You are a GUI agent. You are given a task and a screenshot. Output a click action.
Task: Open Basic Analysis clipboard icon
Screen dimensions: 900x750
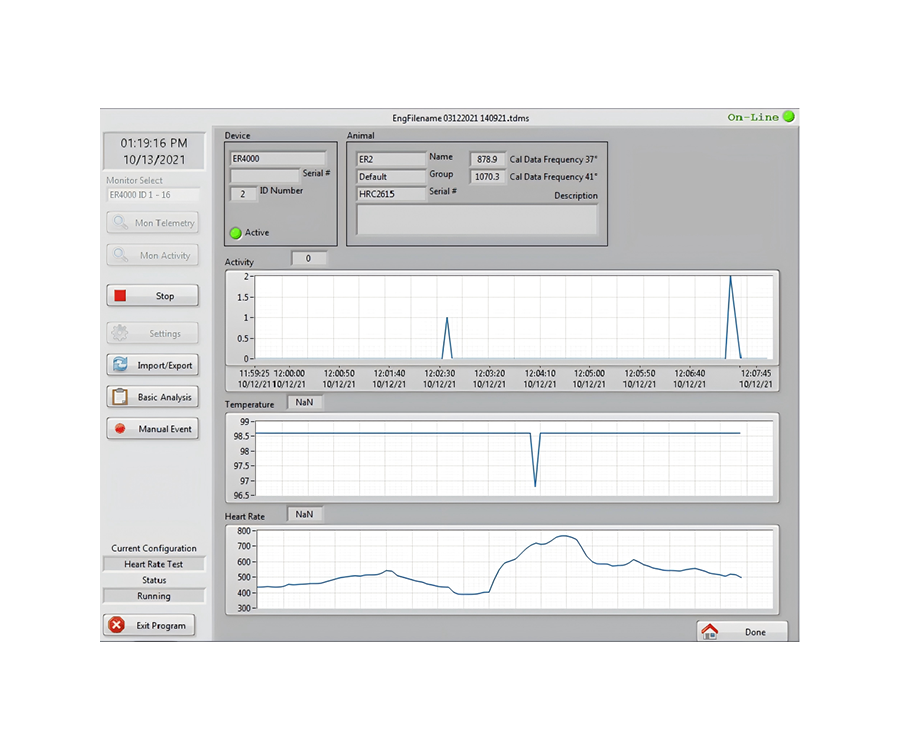click(120, 397)
